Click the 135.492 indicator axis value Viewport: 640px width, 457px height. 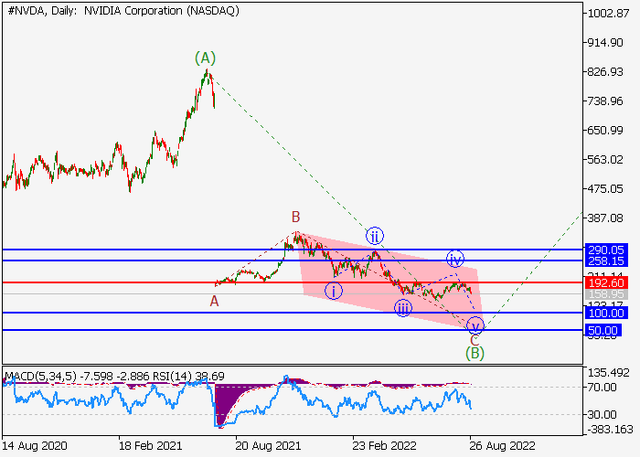(608, 373)
